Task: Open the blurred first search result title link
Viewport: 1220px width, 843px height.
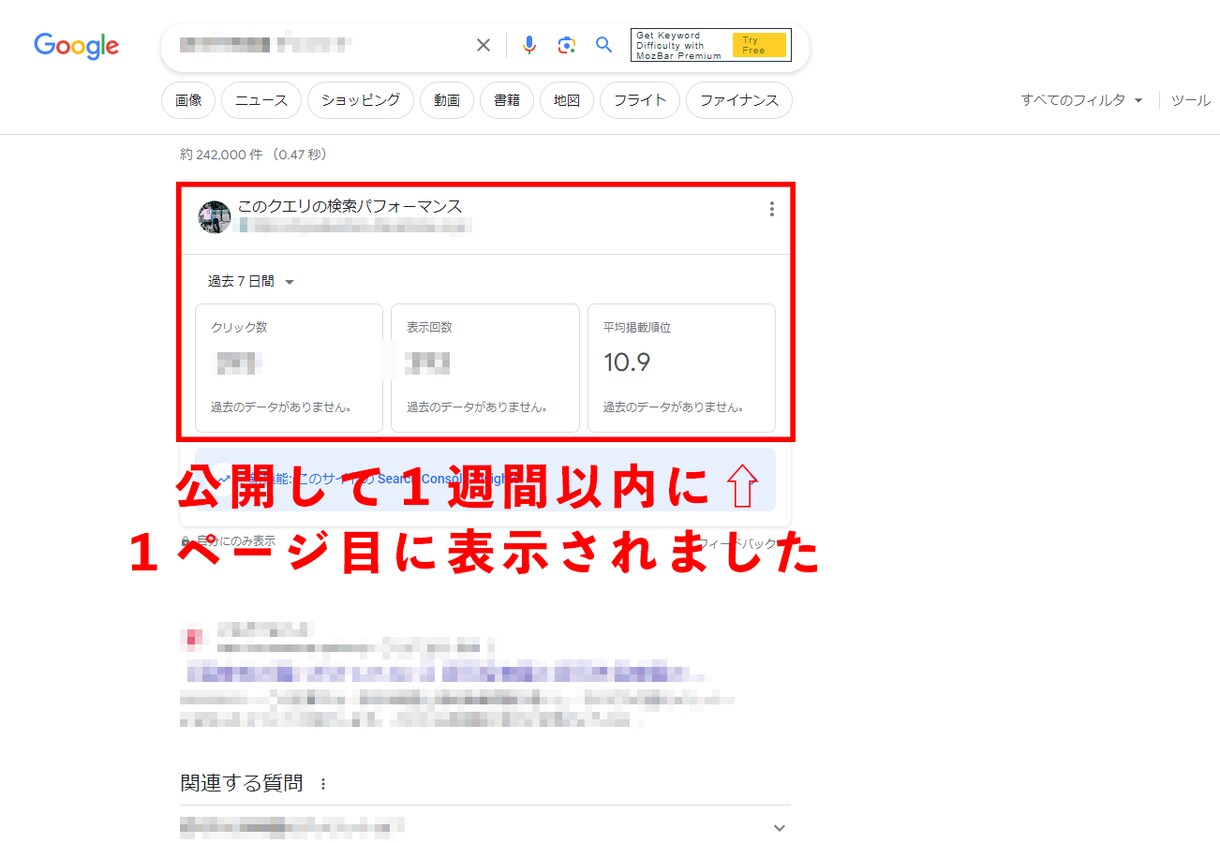Action: 445,670
